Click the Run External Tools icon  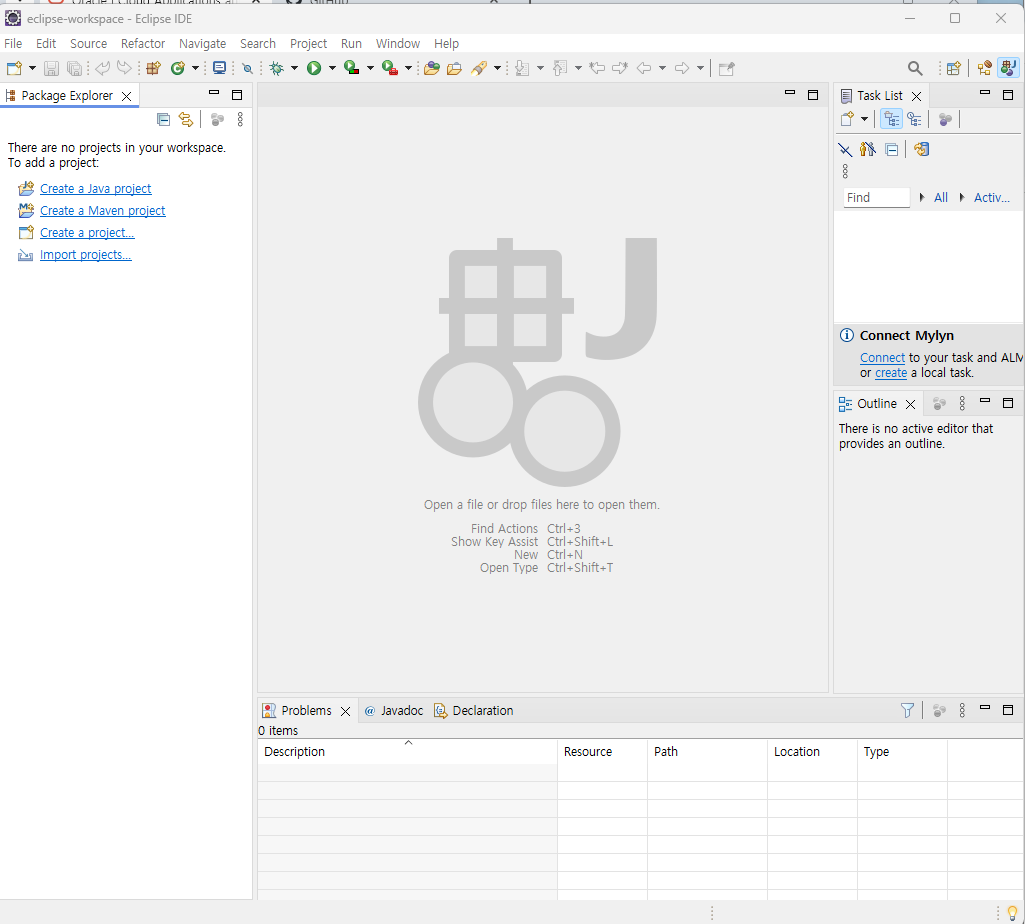390,68
